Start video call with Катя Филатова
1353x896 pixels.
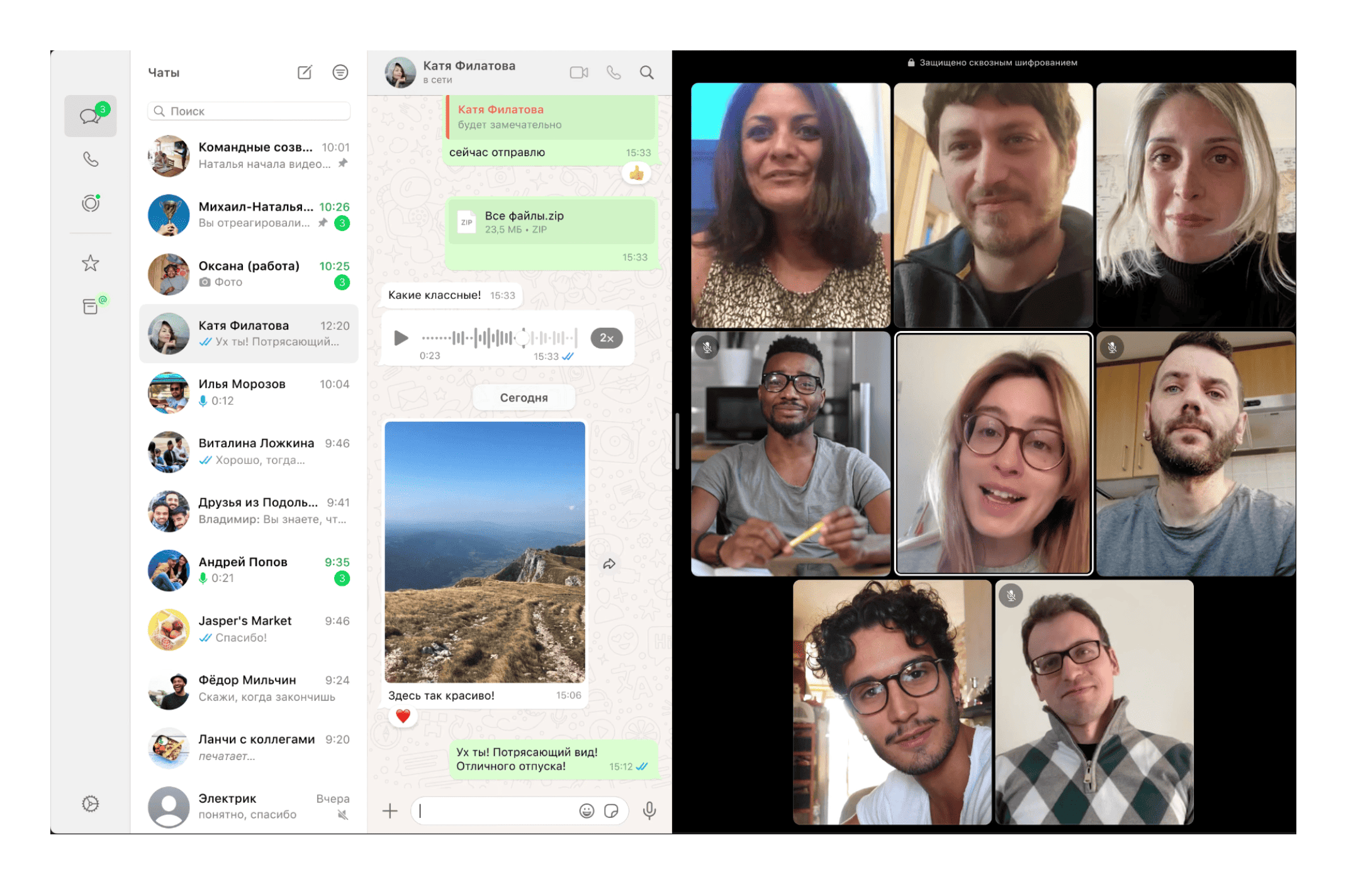tap(579, 72)
